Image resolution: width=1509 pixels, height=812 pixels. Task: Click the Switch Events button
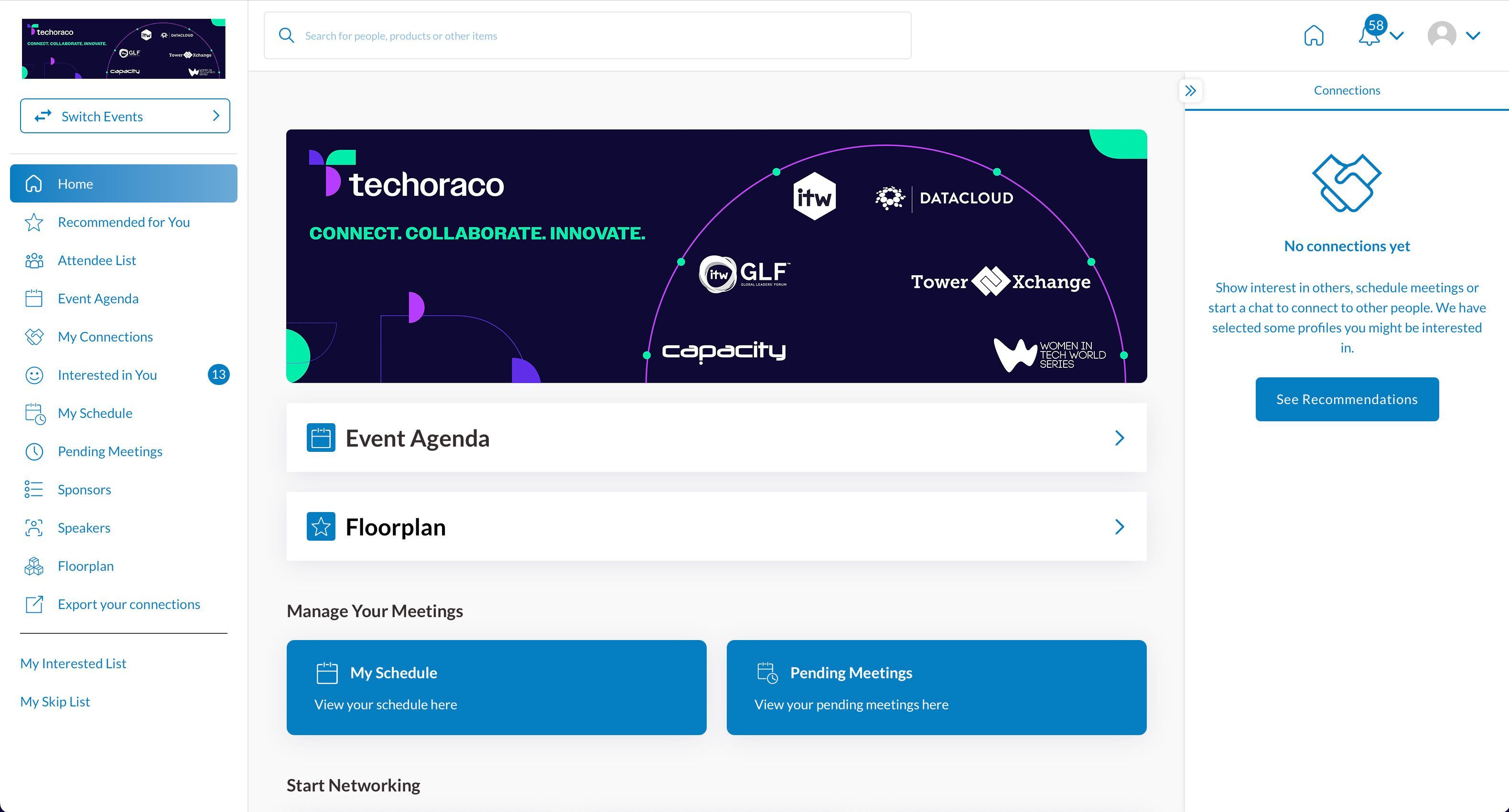[x=125, y=115]
